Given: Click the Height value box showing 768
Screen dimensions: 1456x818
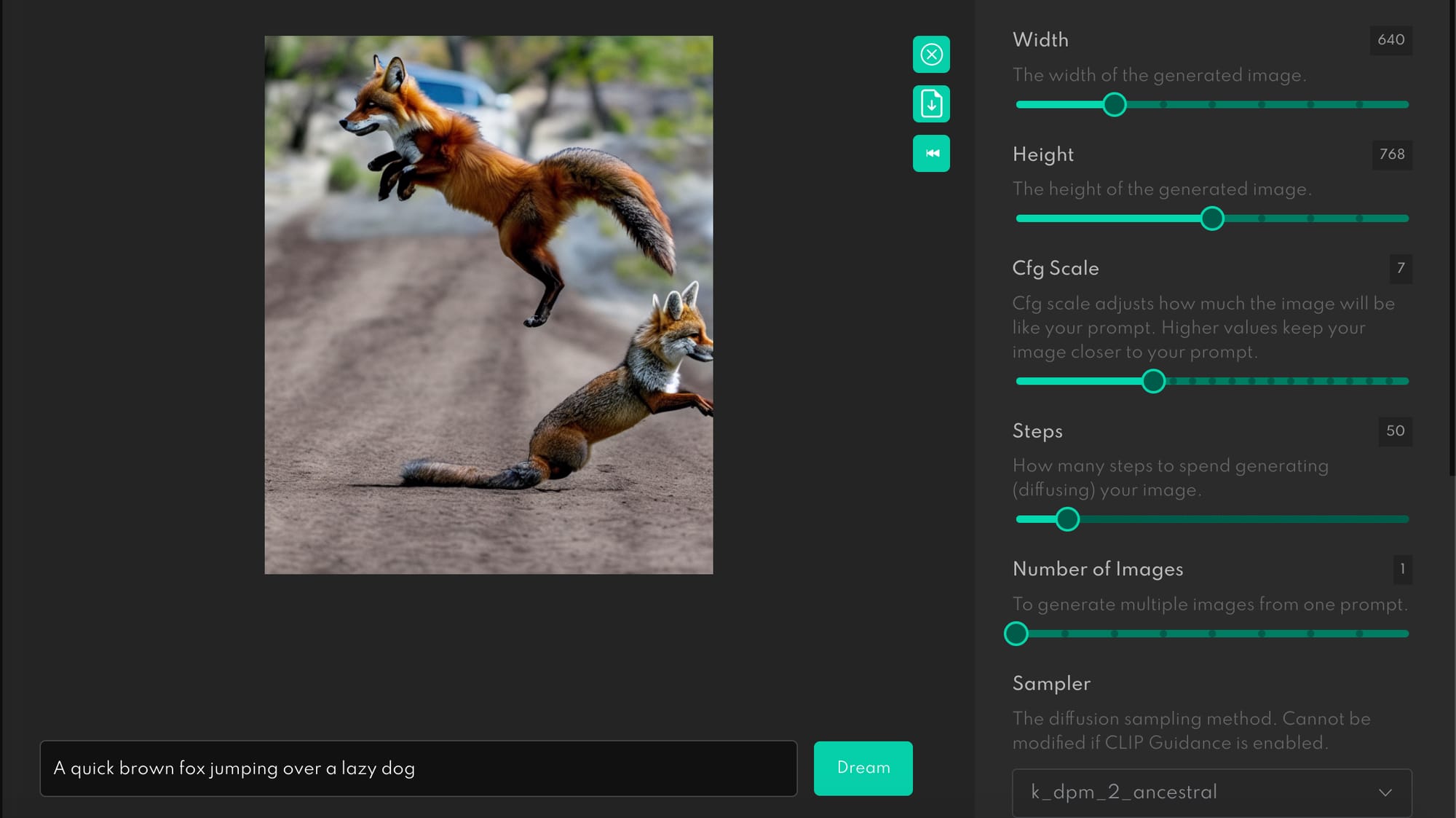Looking at the screenshot, I should click(1391, 154).
